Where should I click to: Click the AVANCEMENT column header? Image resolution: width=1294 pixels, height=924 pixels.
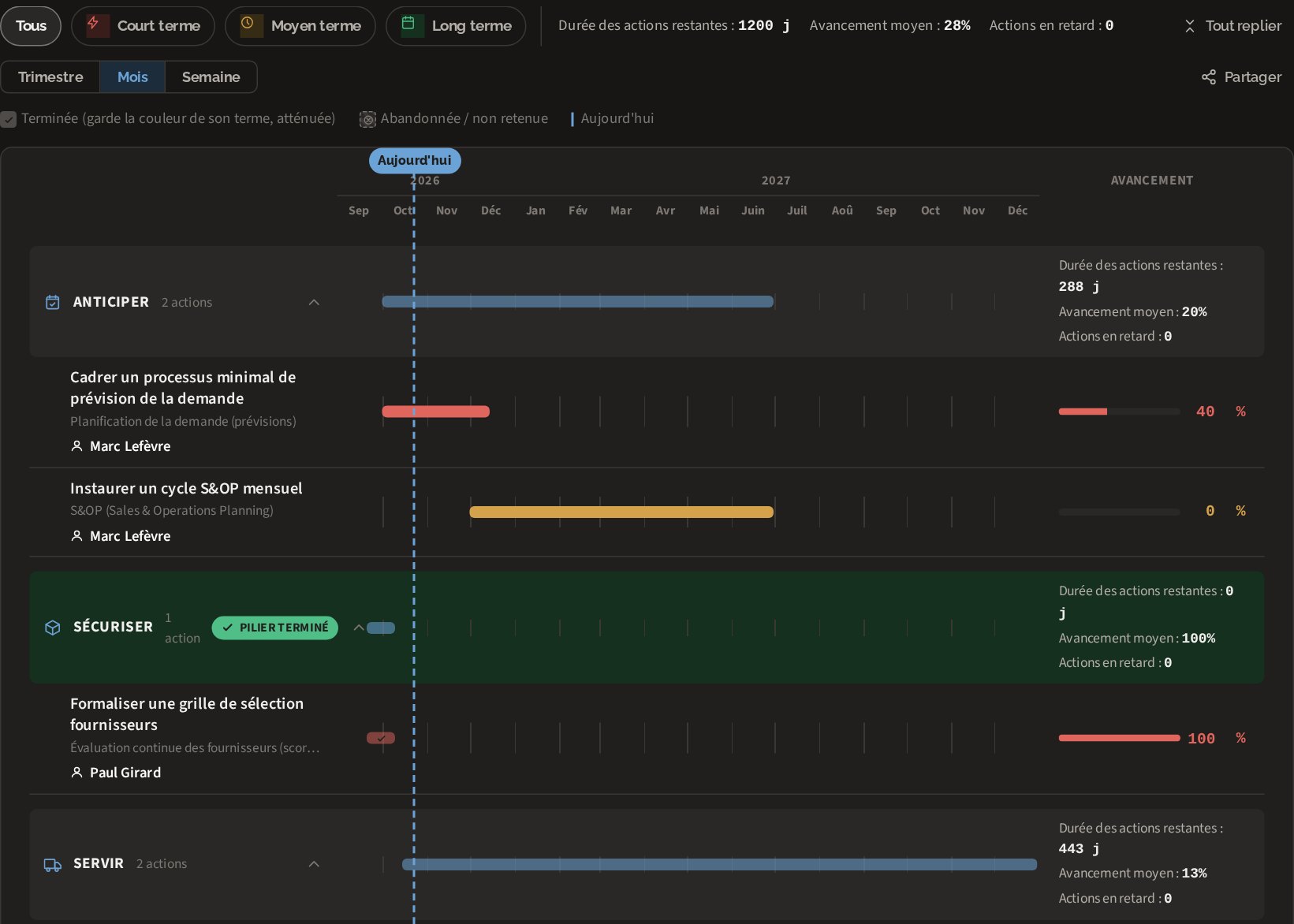[x=1152, y=181]
